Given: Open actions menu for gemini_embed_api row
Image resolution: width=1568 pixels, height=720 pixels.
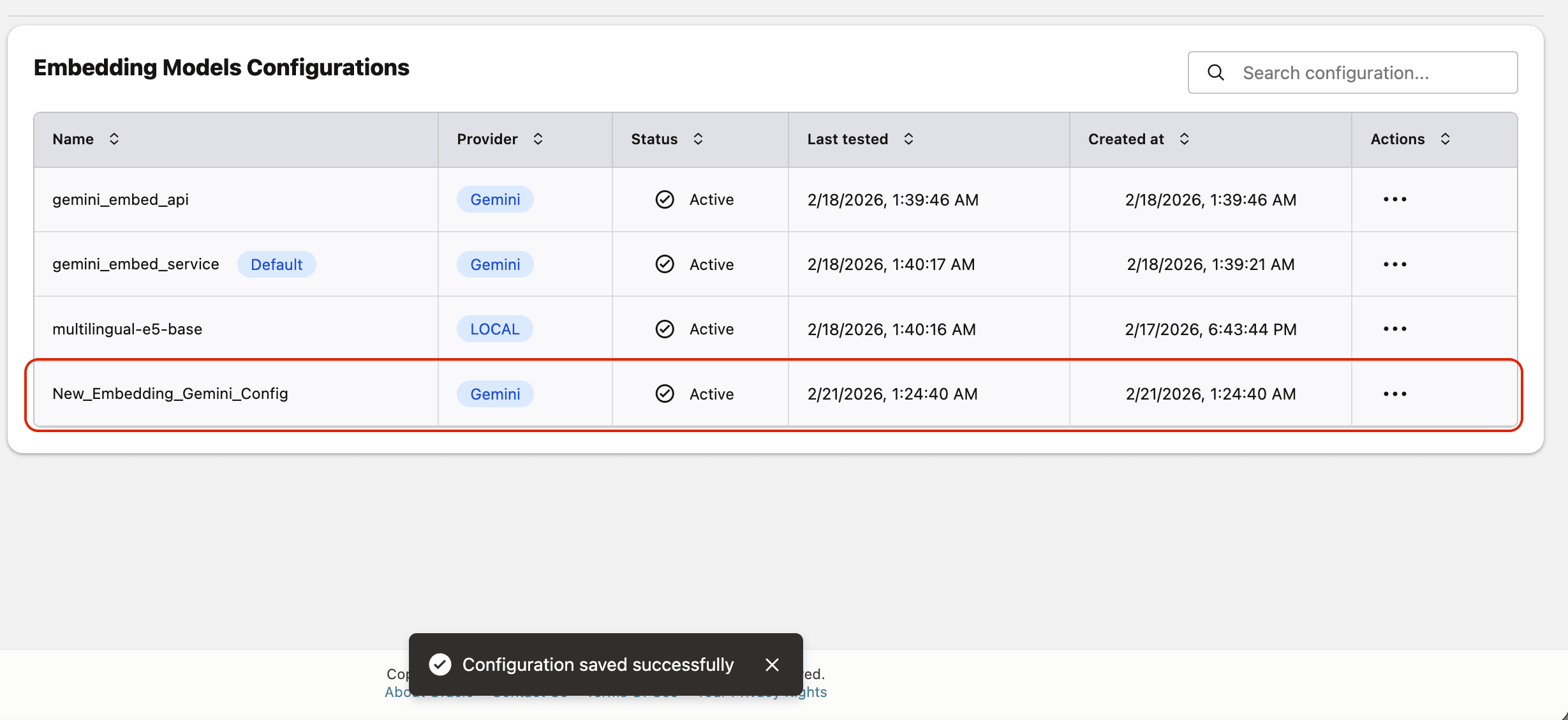Looking at the screenshot, I should click(1394, 200).
